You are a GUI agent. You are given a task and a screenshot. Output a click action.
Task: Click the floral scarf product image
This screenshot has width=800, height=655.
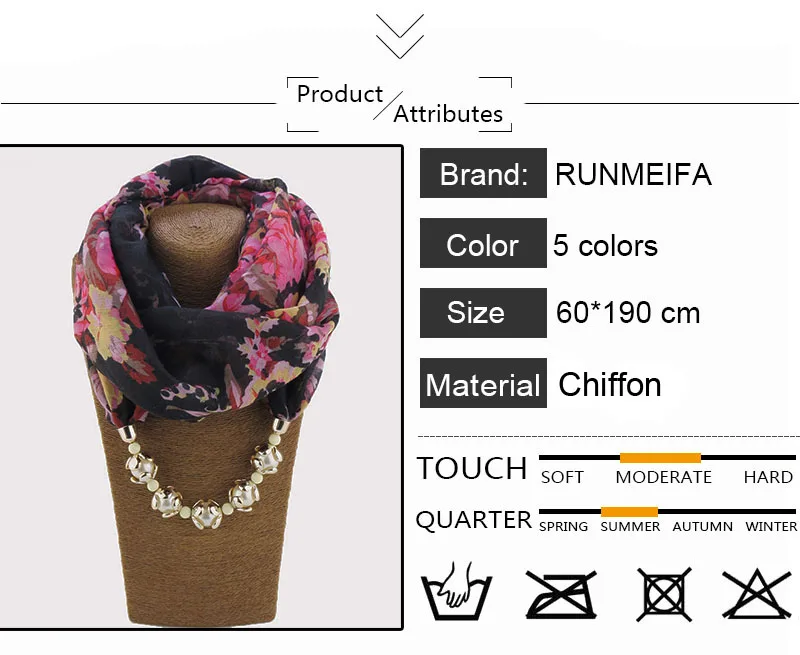pos(201,388)
